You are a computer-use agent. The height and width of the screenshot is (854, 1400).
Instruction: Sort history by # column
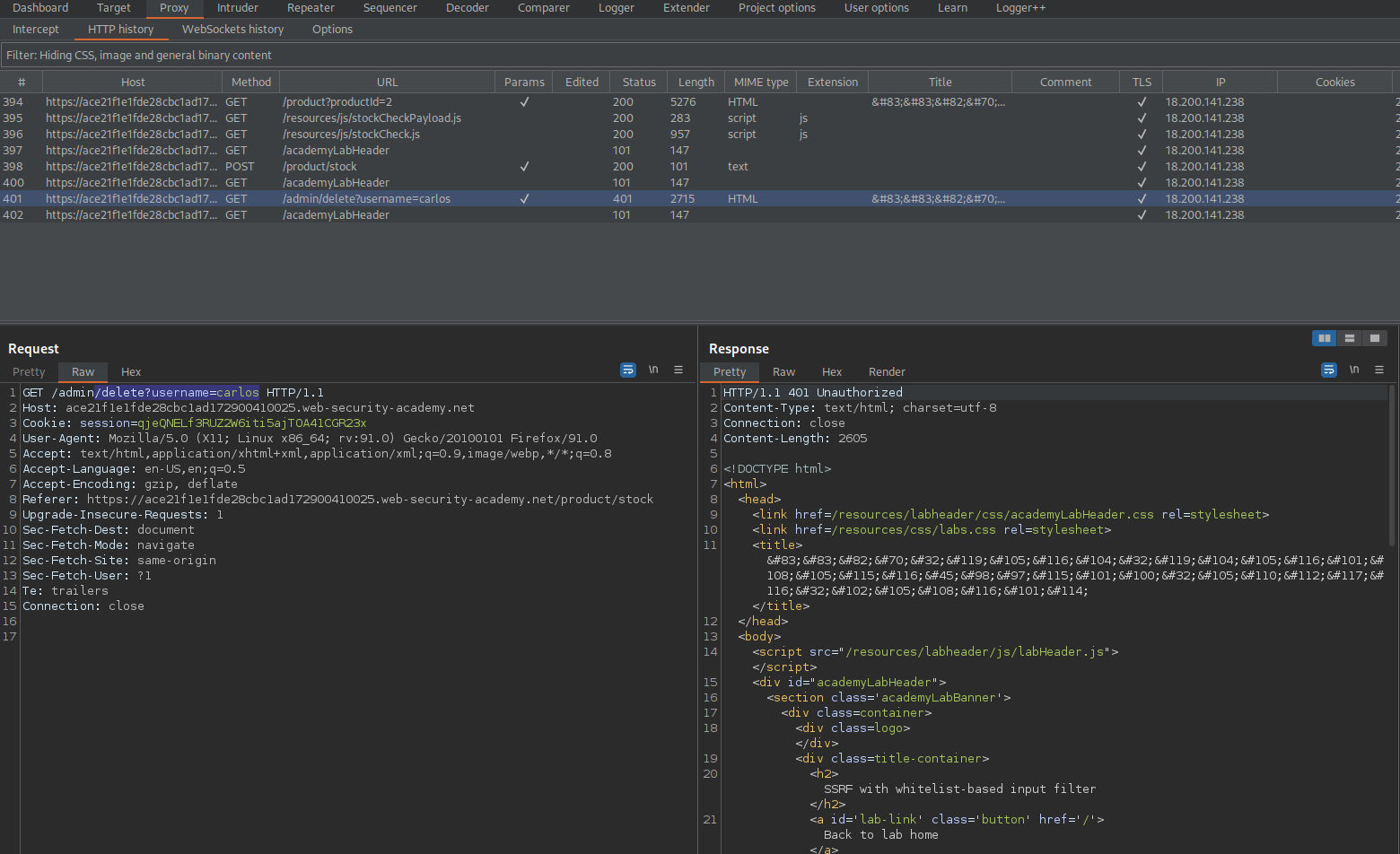(x=22, y=82)
